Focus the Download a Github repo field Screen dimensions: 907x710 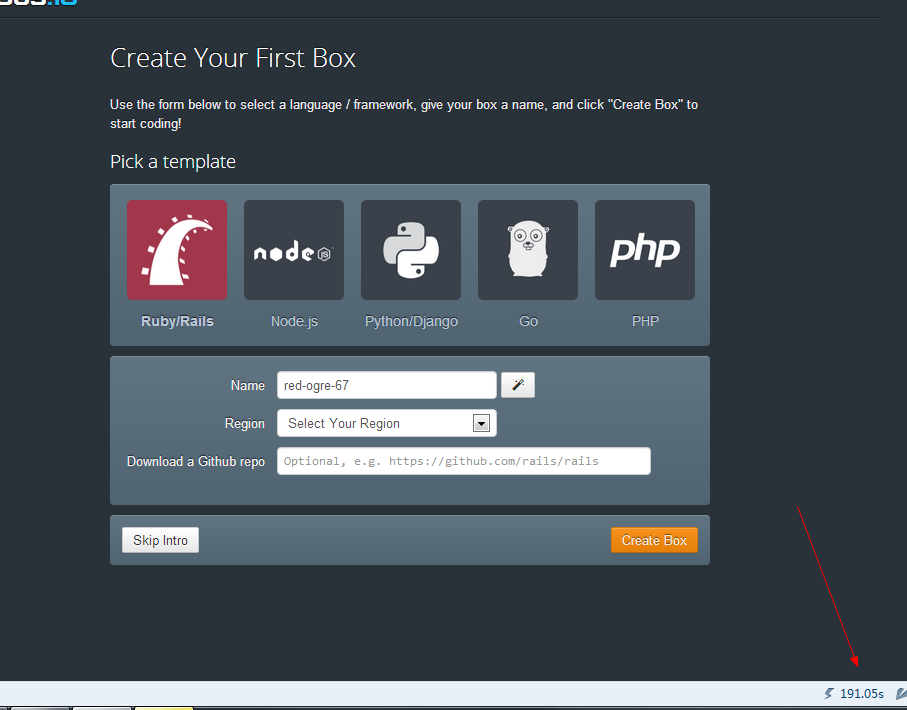tap(464, 461)
